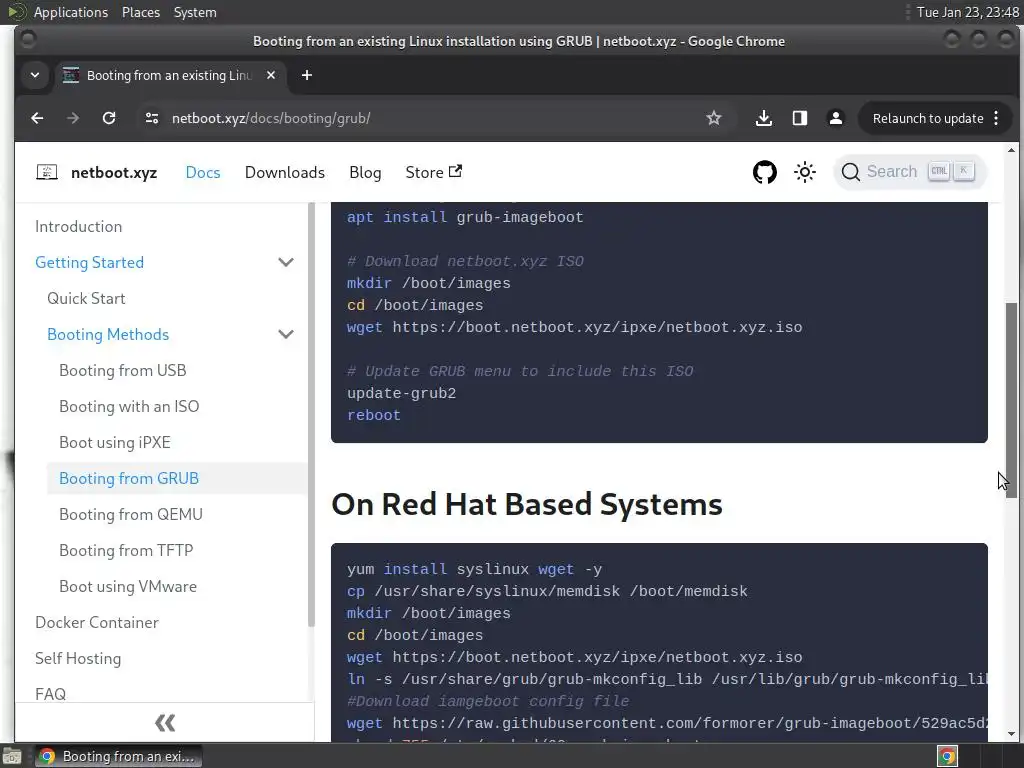Screen dimensions: 1024x768
Task: Click the Chrome tray icon at bottom right
Action: pyautogui.click(x=947, y=756)
